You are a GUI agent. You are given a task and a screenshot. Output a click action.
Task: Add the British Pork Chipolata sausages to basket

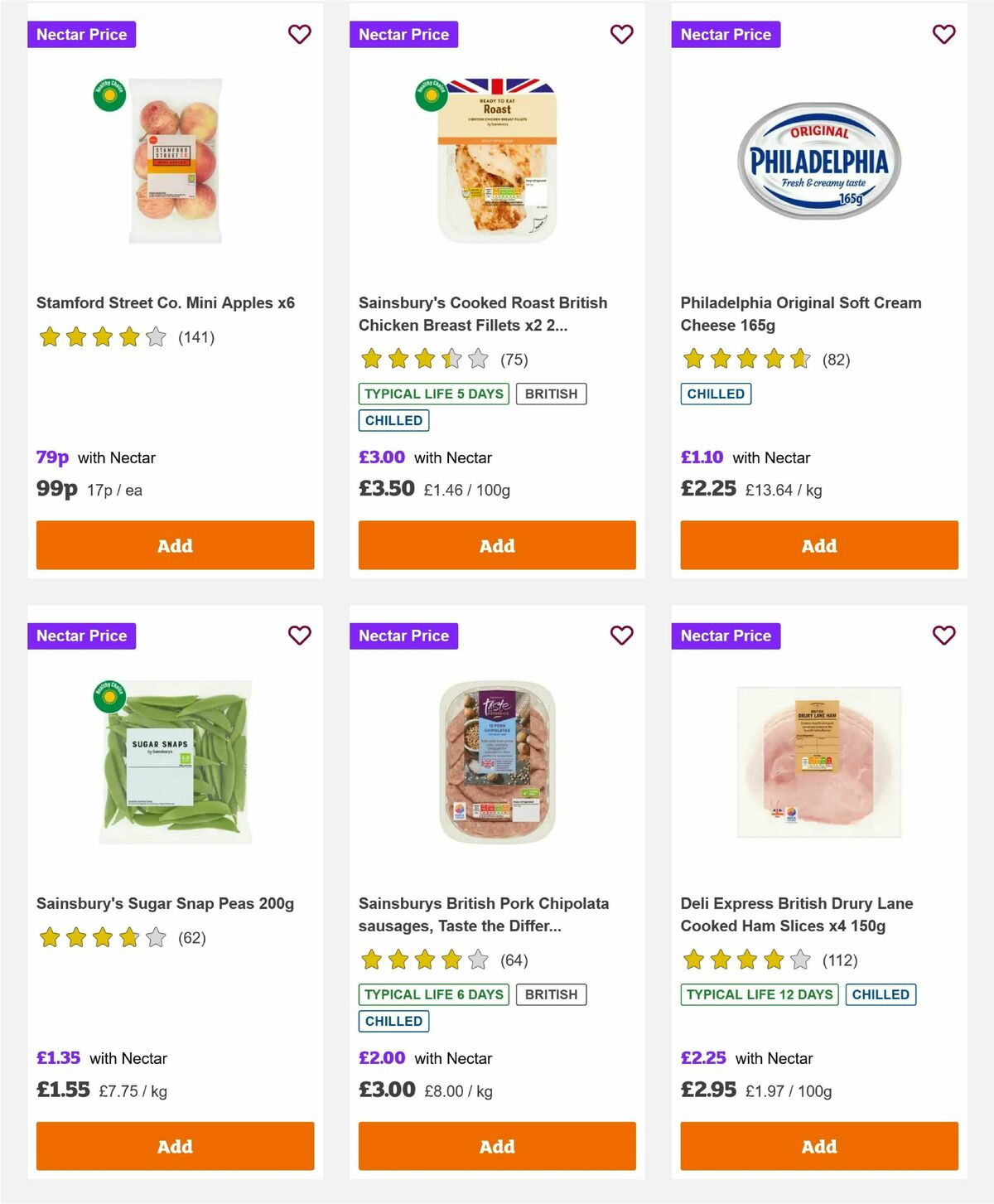point(496,1146)
